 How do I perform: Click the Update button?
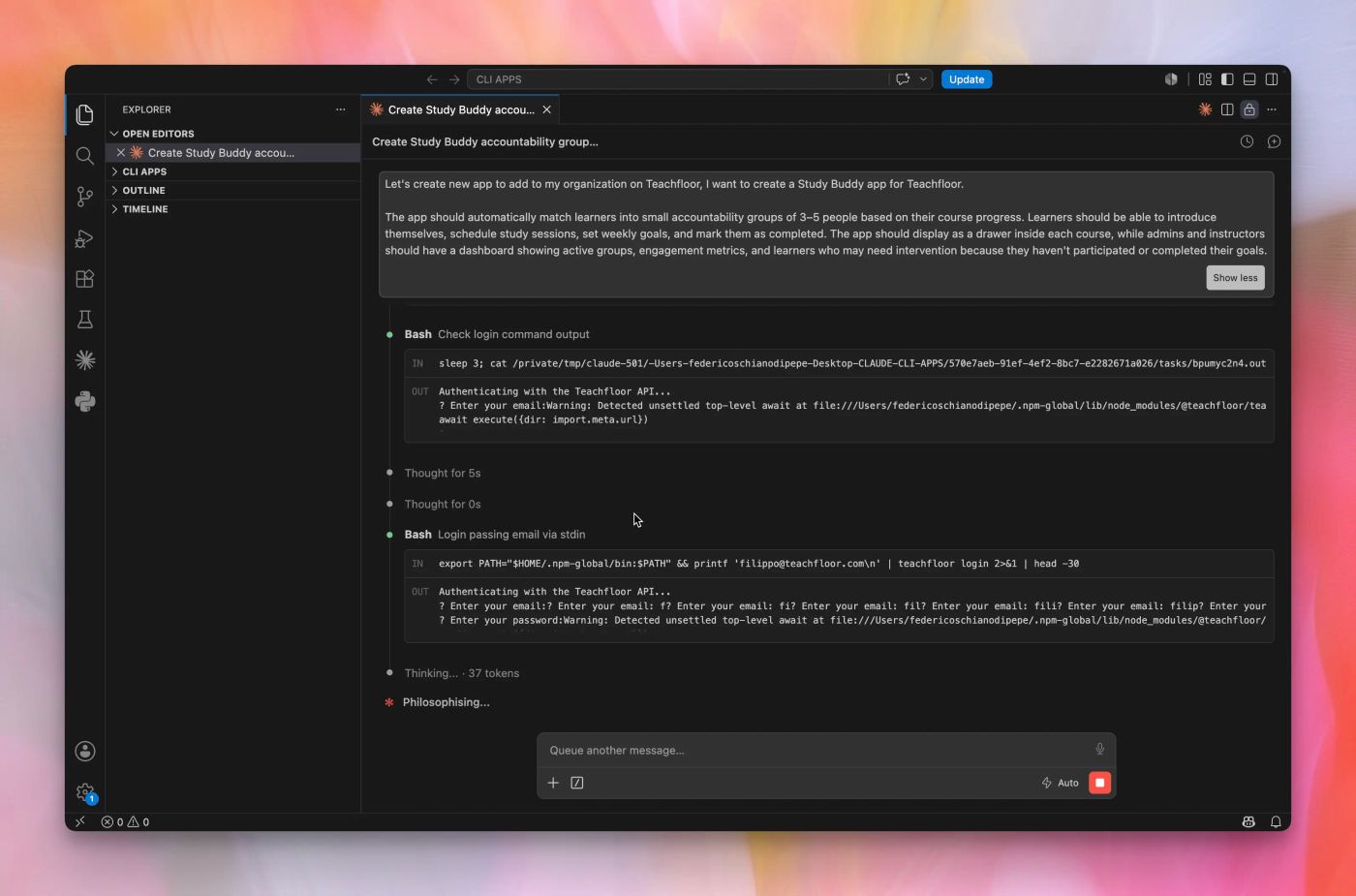point(967,79)
